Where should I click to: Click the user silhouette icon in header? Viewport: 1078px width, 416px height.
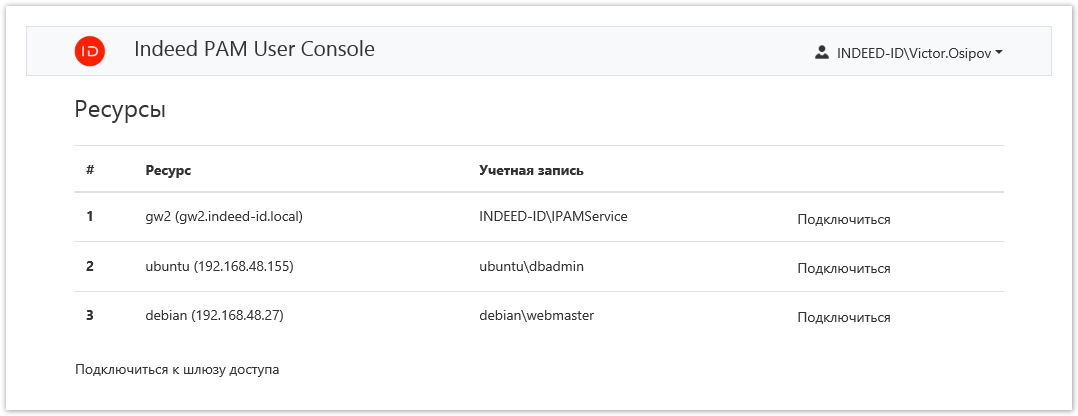point(822,52)
